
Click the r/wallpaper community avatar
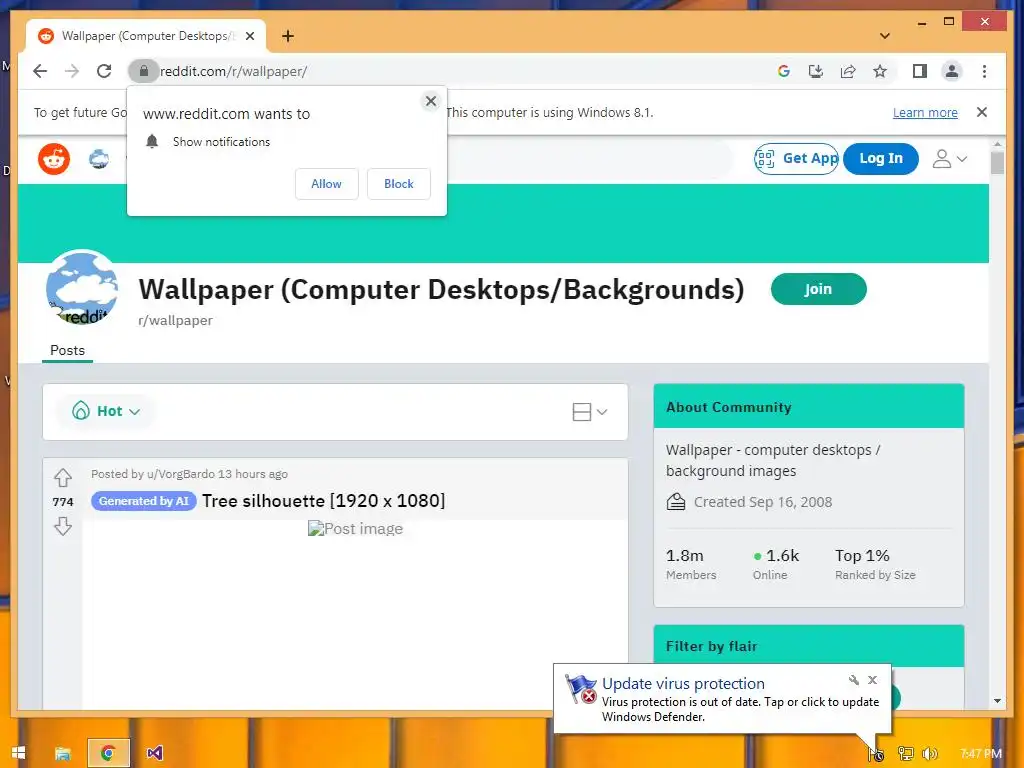point(82,287)
